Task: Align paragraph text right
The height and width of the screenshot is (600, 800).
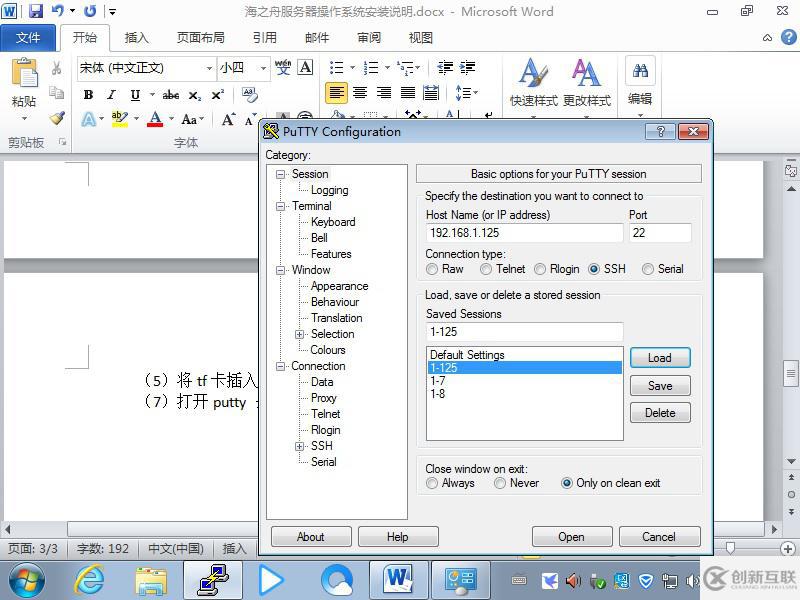Action: pyautogui.click(x=384, y=93)
